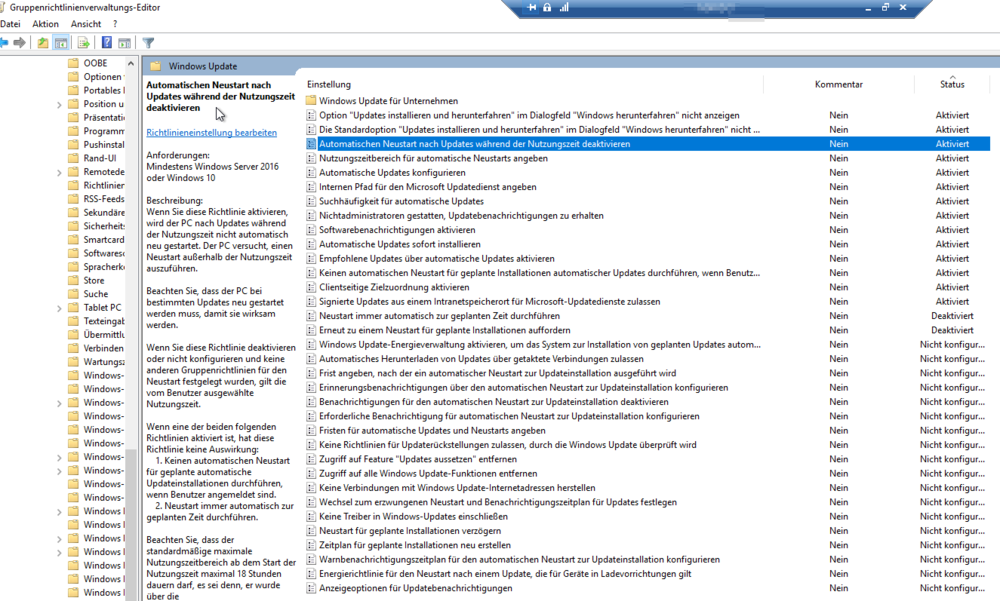Viewport: 1000px width, 601px height.
Task: Toggle the Show/Hide Console Tree icon
Action: (62, 43)
